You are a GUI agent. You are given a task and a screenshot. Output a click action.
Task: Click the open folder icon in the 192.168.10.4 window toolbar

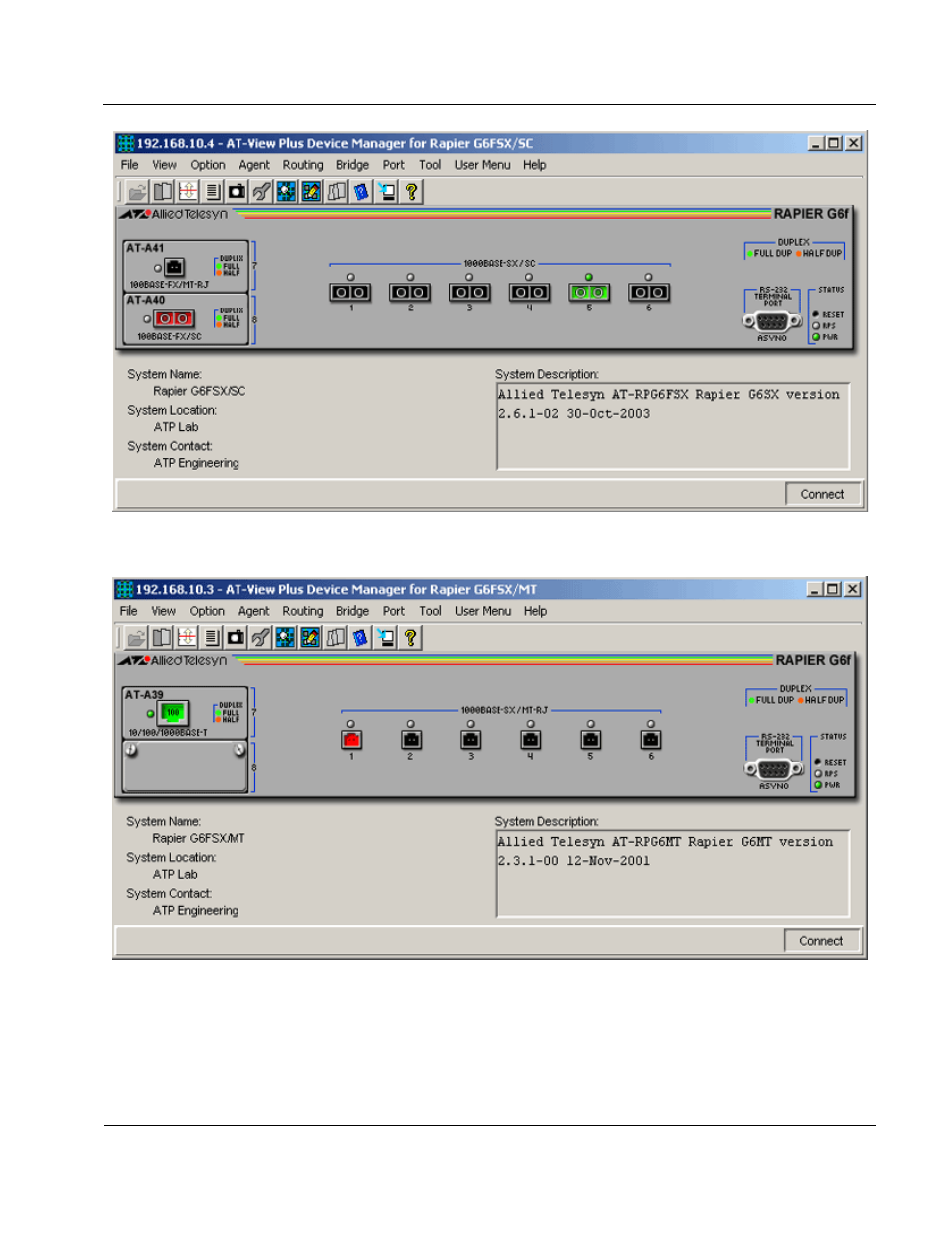(x=137, y=191)
